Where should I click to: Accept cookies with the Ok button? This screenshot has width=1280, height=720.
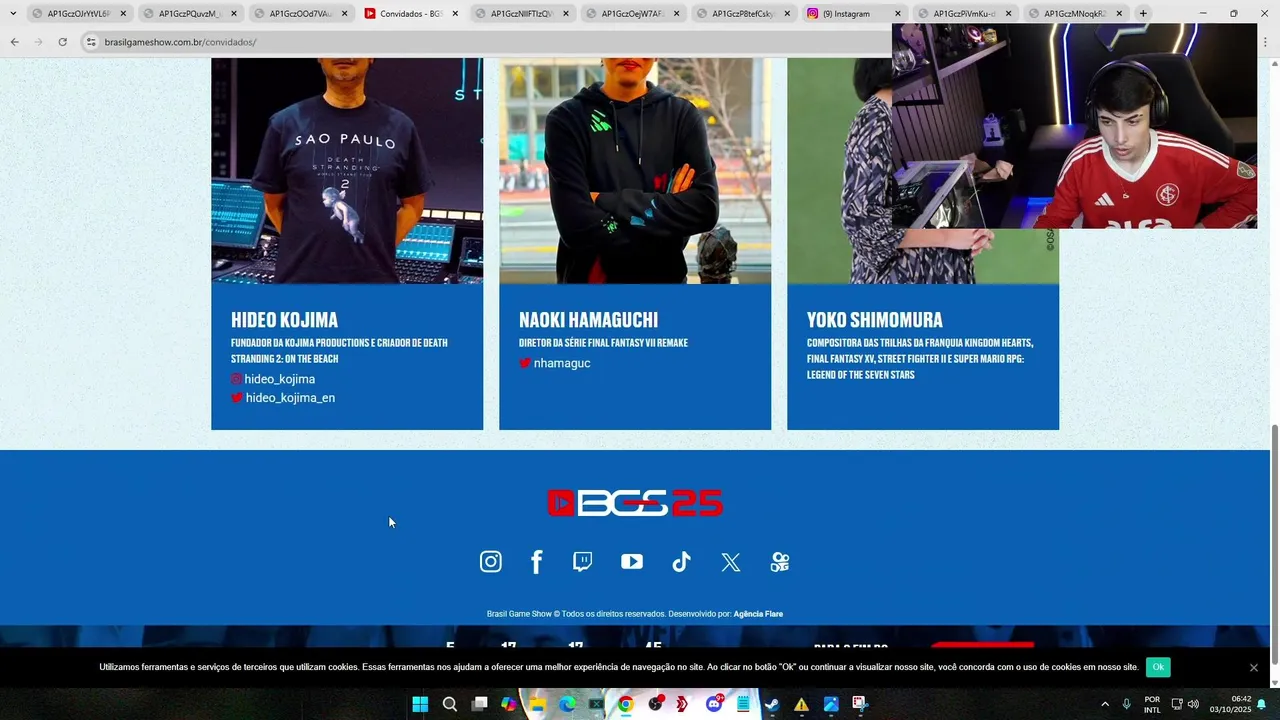[x=1158, y=667]
